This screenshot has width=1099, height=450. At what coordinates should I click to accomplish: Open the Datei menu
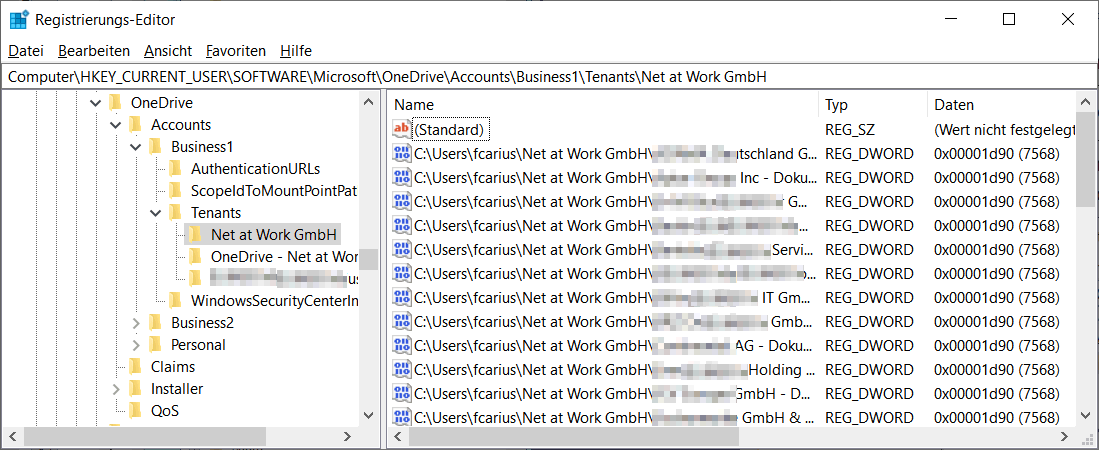26,50
